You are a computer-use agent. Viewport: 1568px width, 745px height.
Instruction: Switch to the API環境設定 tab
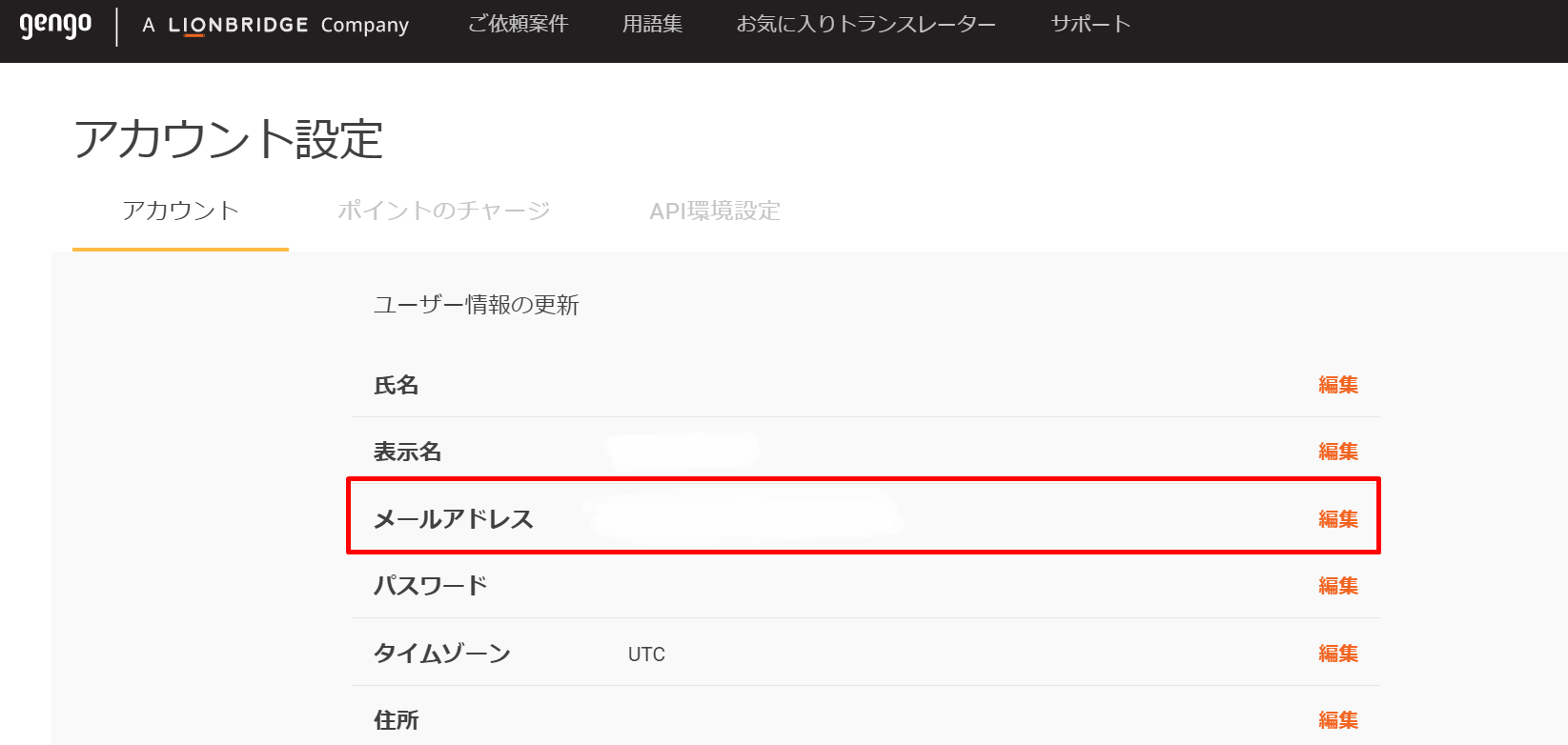[715, 211]
